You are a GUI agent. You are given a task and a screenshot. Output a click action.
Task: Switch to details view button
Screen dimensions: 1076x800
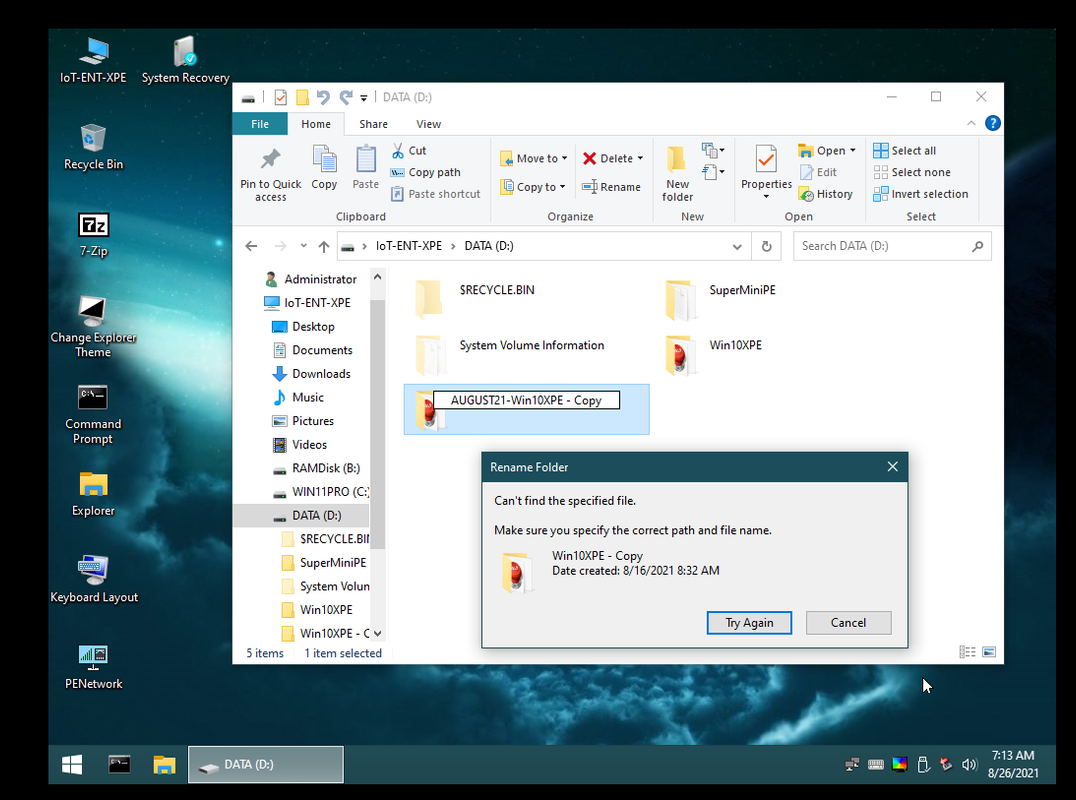[967, 652]
